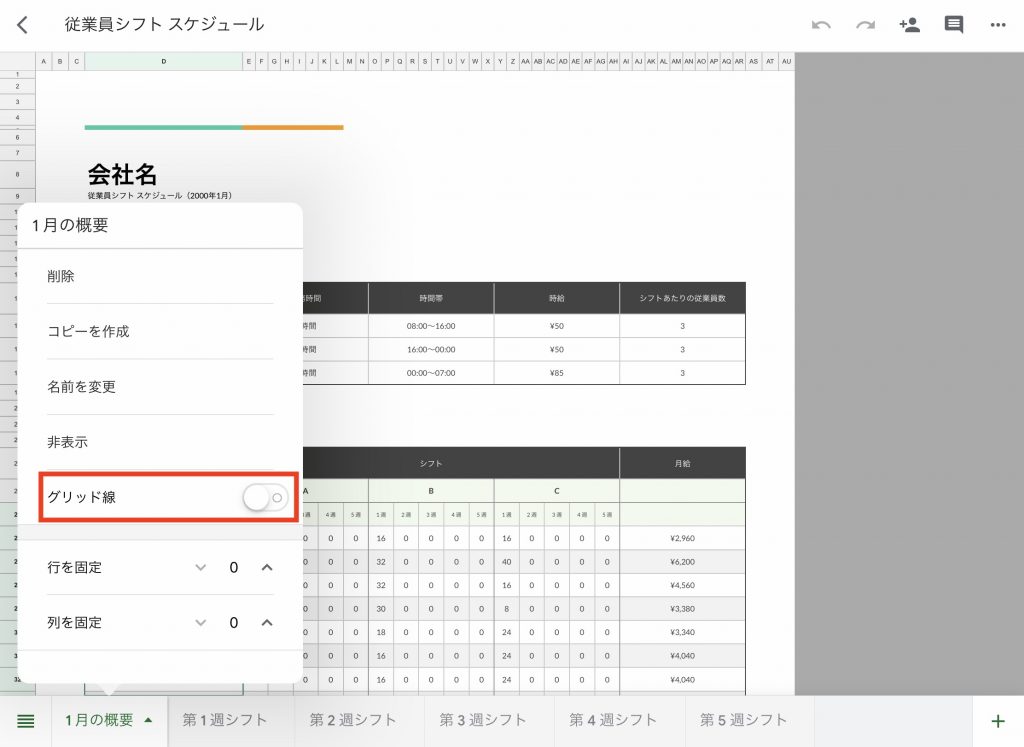The height and width of the screenshot is (747, 1024).
Task: Decrease 行を固定 with down chevron
Action: tap(201, 567)
